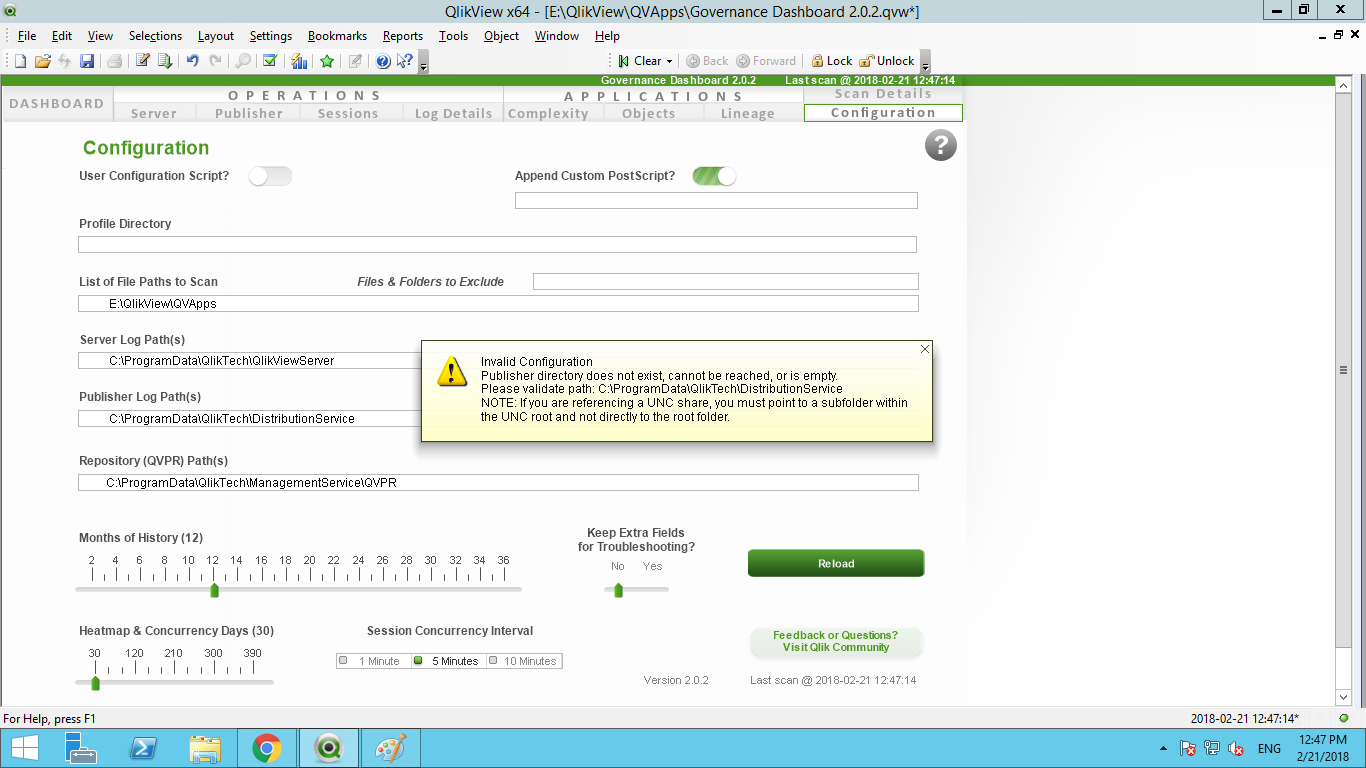Image resolution: width=1366 pixels, height=768 pixels.
Task: Open Server Manager from the taskbar
Action: (x=80, y=748)
